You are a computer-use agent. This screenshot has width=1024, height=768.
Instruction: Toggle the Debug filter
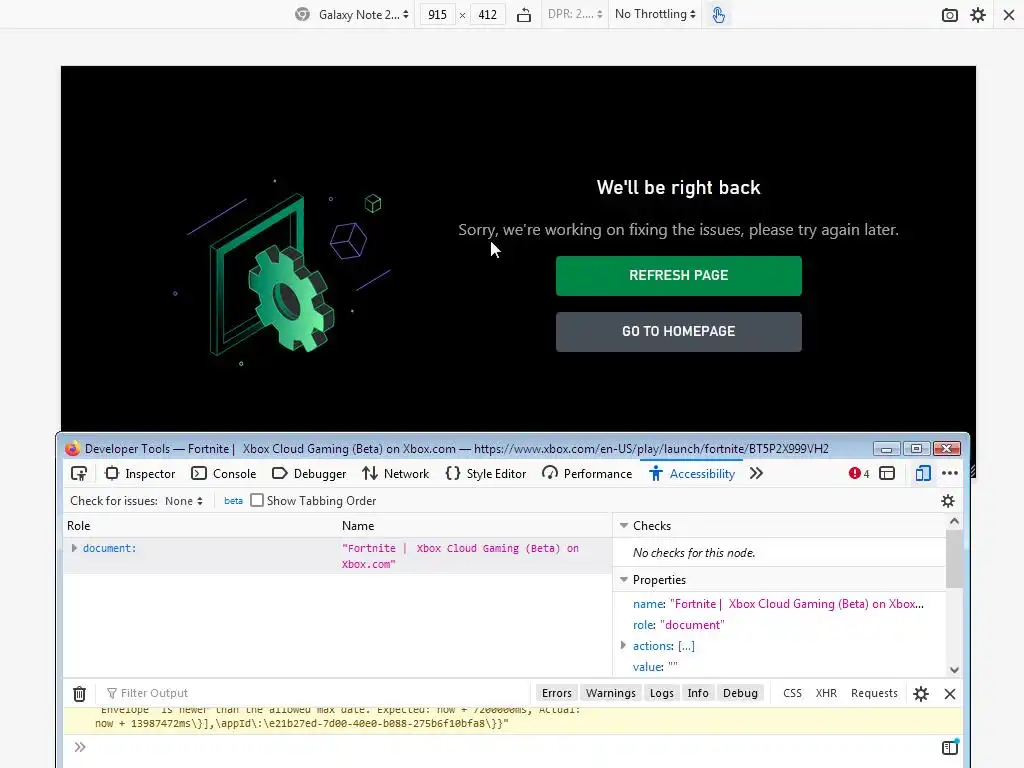tap(740, 694)
